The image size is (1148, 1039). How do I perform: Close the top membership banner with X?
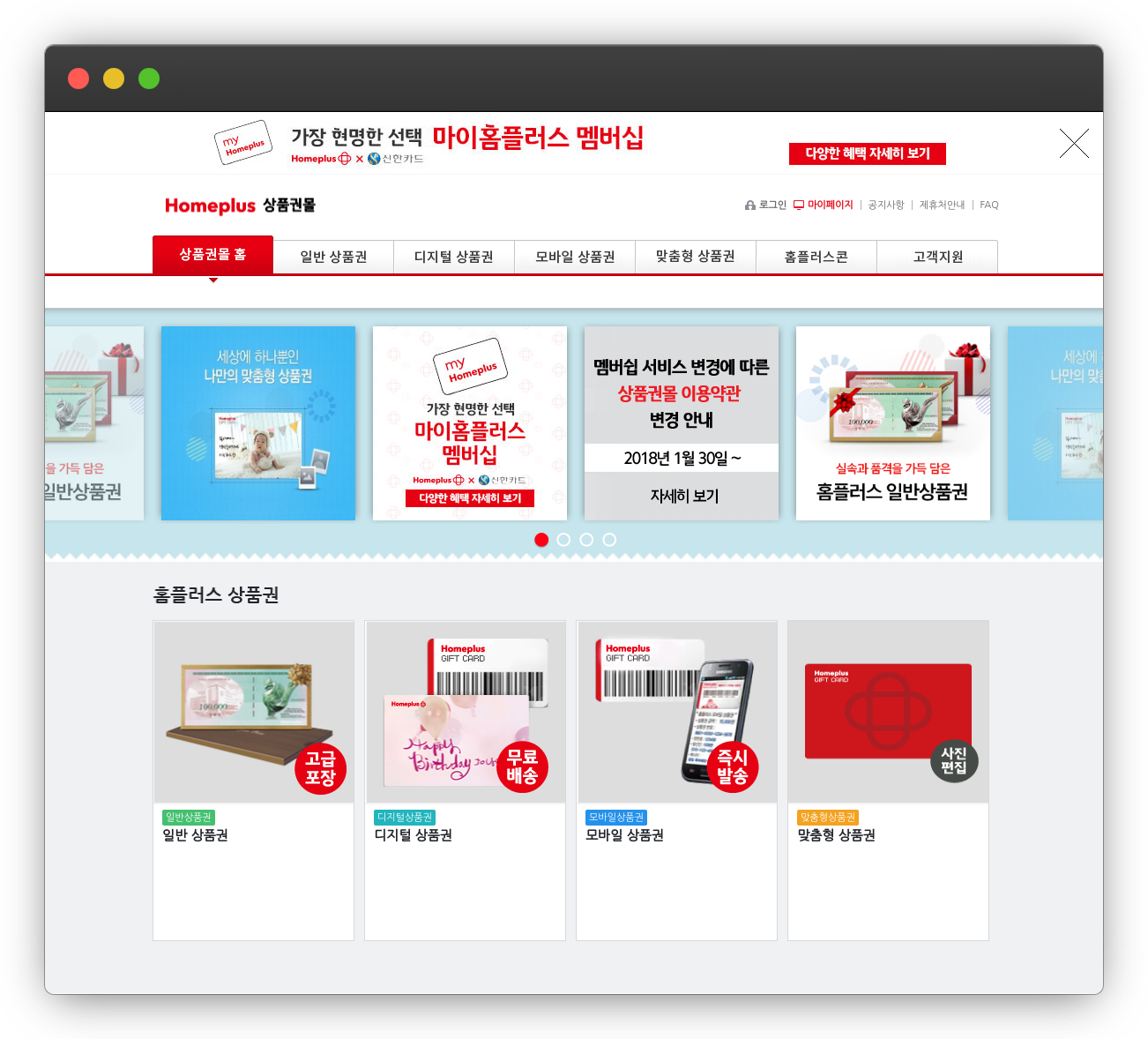coord(1074,143)
